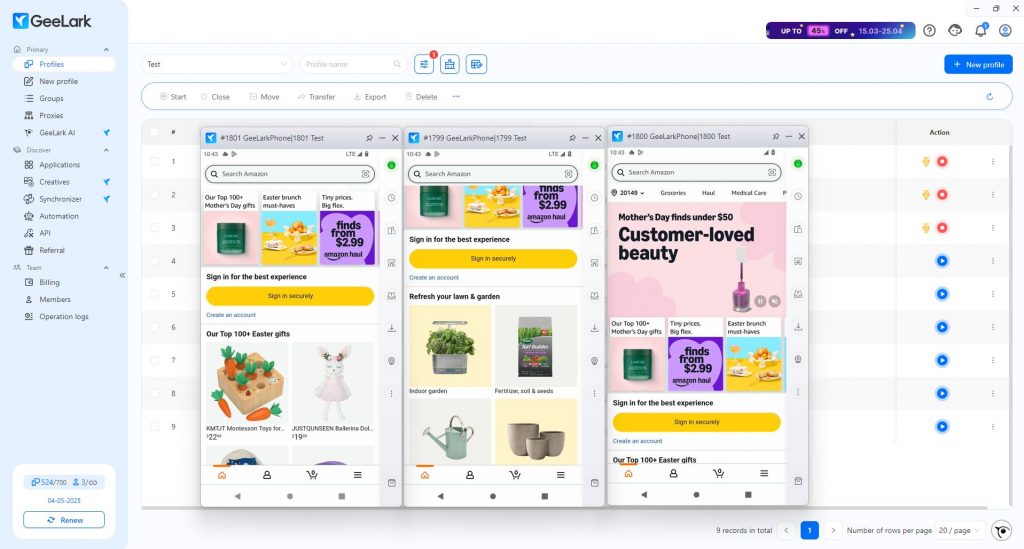This screenshot has height=549, width=1024.
Task: Tap the Amazon account icon in #1799 phone
Action: pyautogui.click(x=470, y=475)
